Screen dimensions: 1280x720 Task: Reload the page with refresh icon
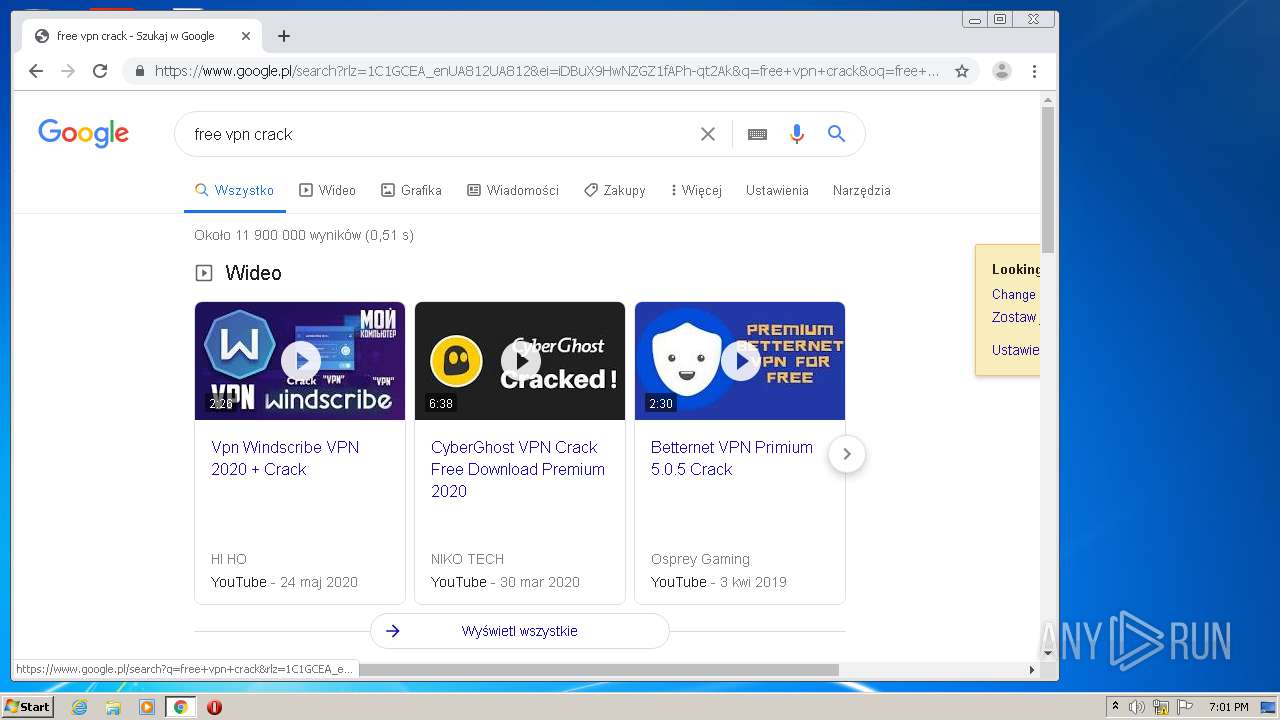100,71
